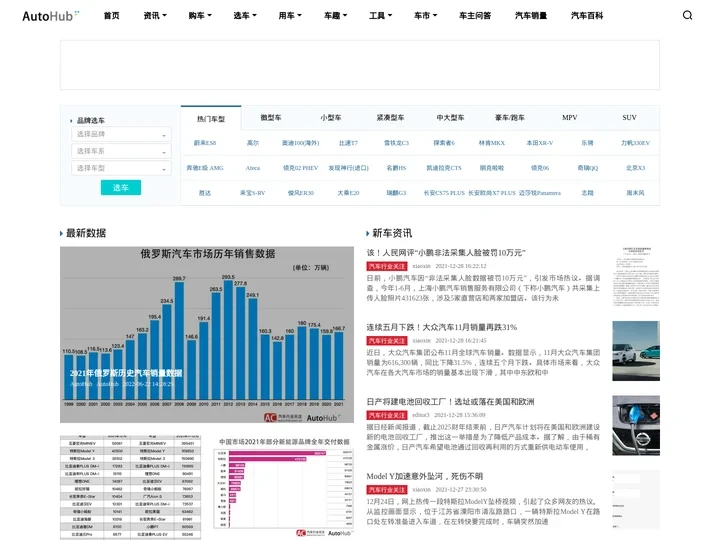The width and height of the screenshot is (720, 540).
Task: Open the 本田XR-V car link
Action: point(540,143)
